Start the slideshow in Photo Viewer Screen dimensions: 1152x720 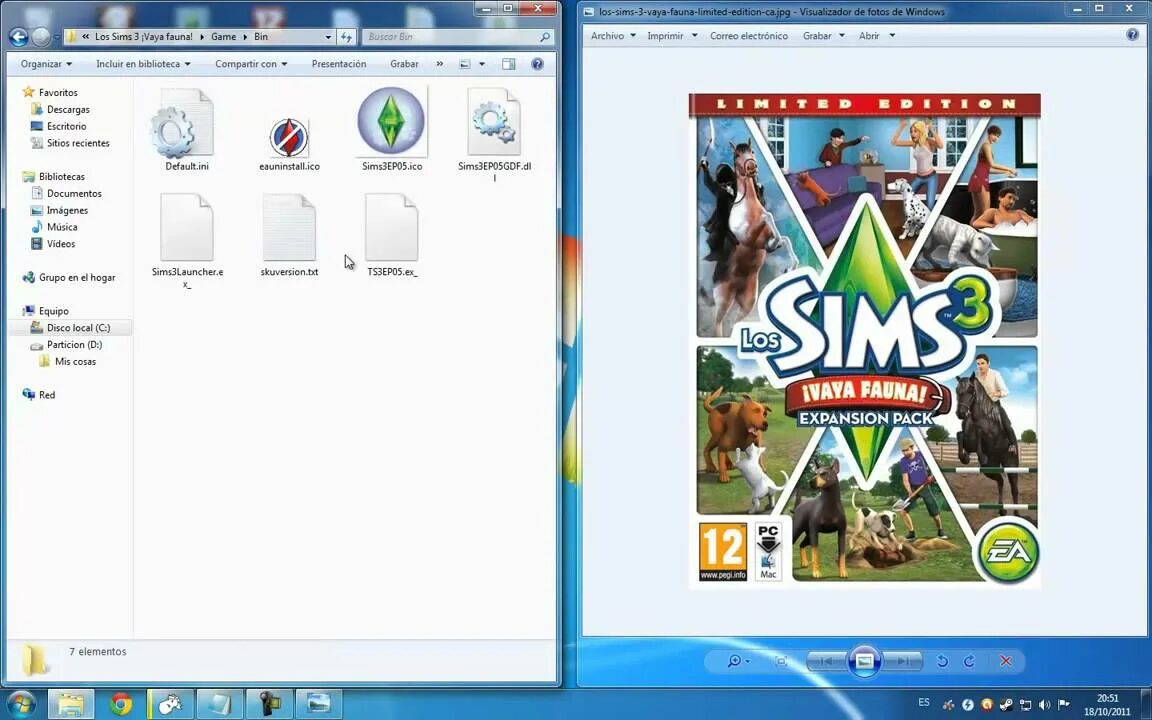(865, 661)
